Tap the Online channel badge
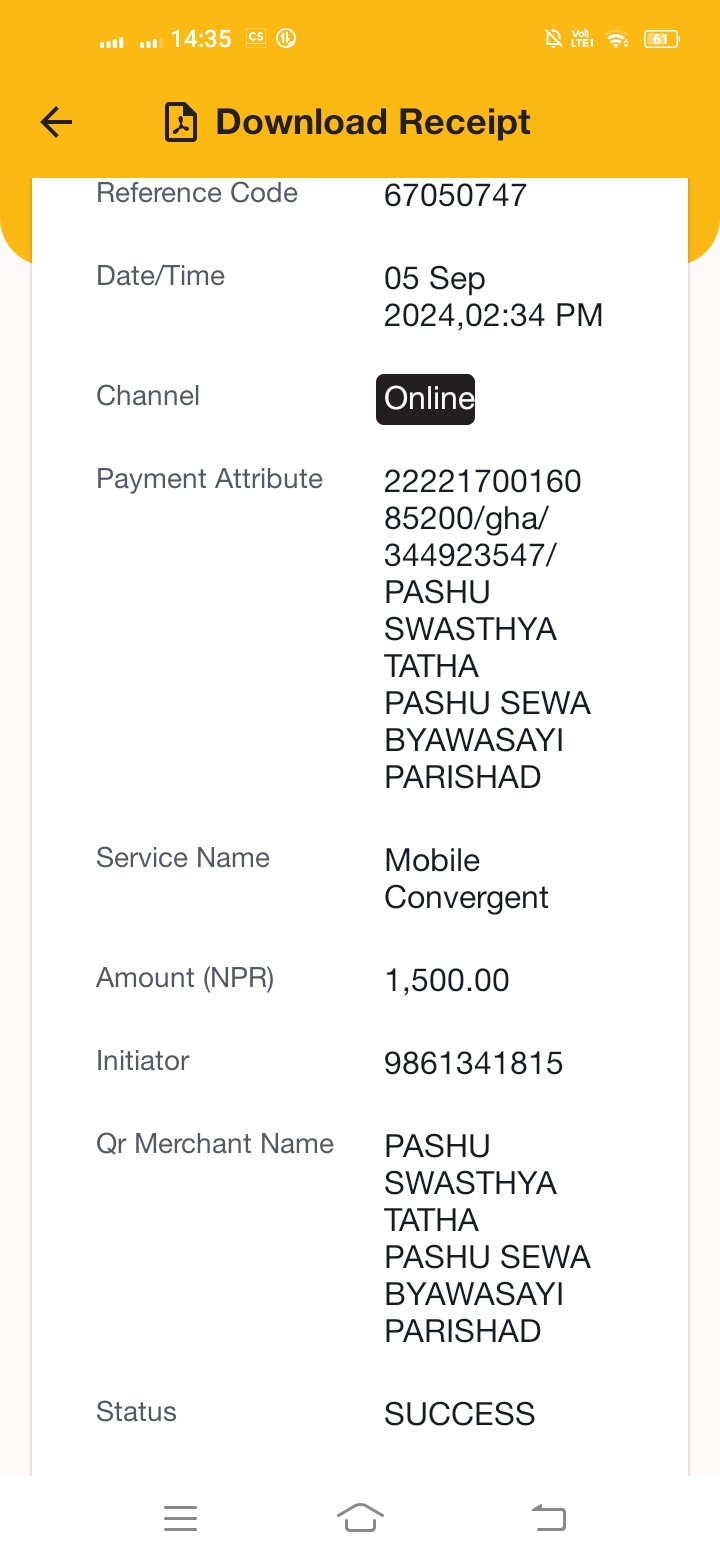The height and width of the screenshot is (1560, 720). 425,399
